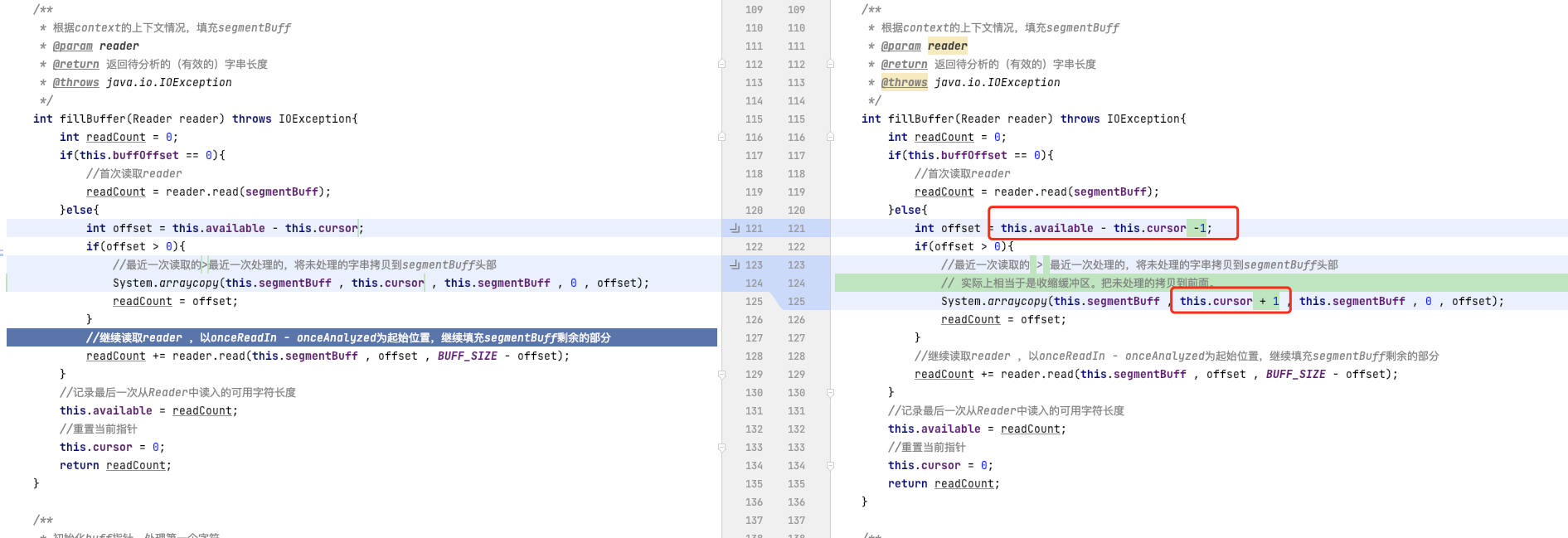Apply the change marker icon at line 123
Image resolution: width=1568 pixels, height=538 pixels.
click(735, 264)
